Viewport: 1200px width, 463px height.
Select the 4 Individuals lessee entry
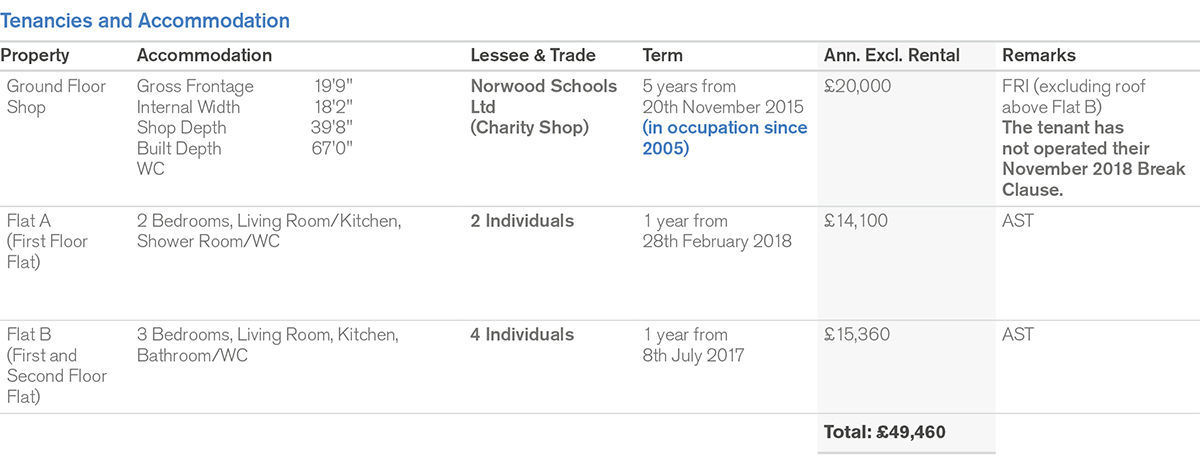click(522, 335)
